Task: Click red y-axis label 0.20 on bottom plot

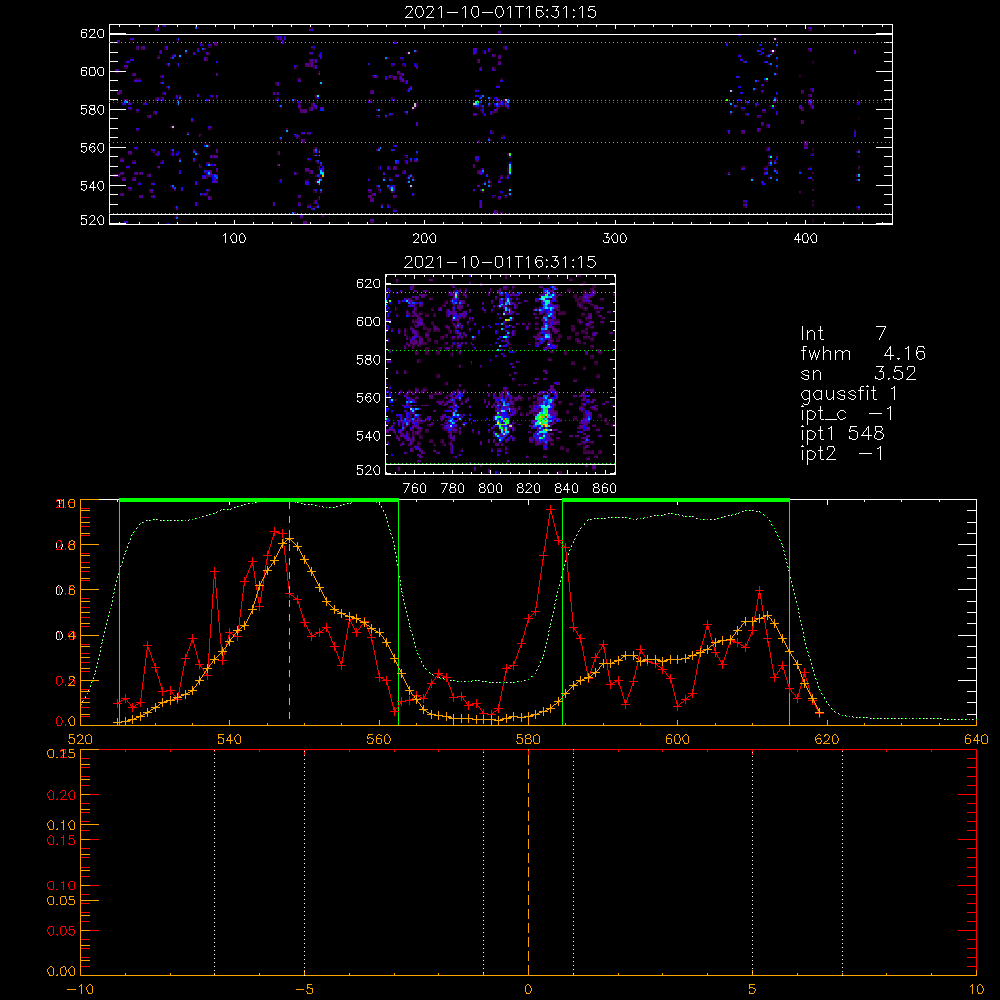Action: [61, 795]
